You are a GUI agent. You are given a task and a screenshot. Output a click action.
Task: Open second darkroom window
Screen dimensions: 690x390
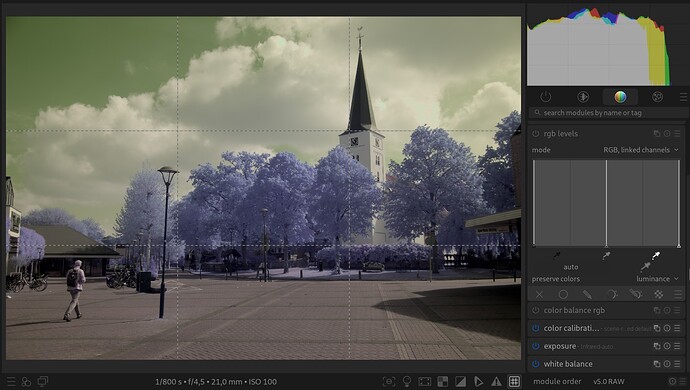tap(43, 382)
